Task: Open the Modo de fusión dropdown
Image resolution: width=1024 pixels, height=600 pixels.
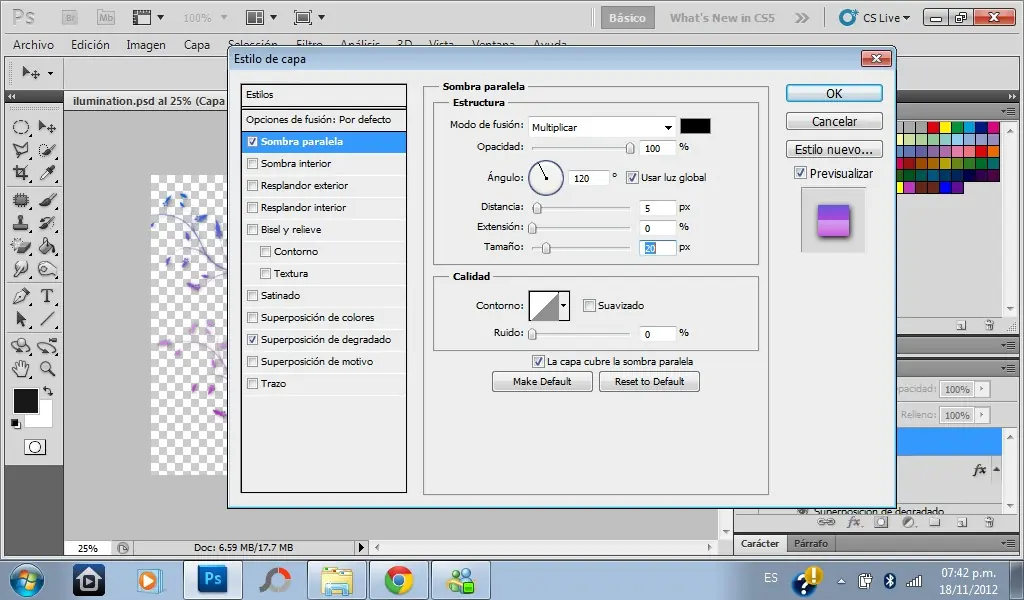Action: click(602, 127)
